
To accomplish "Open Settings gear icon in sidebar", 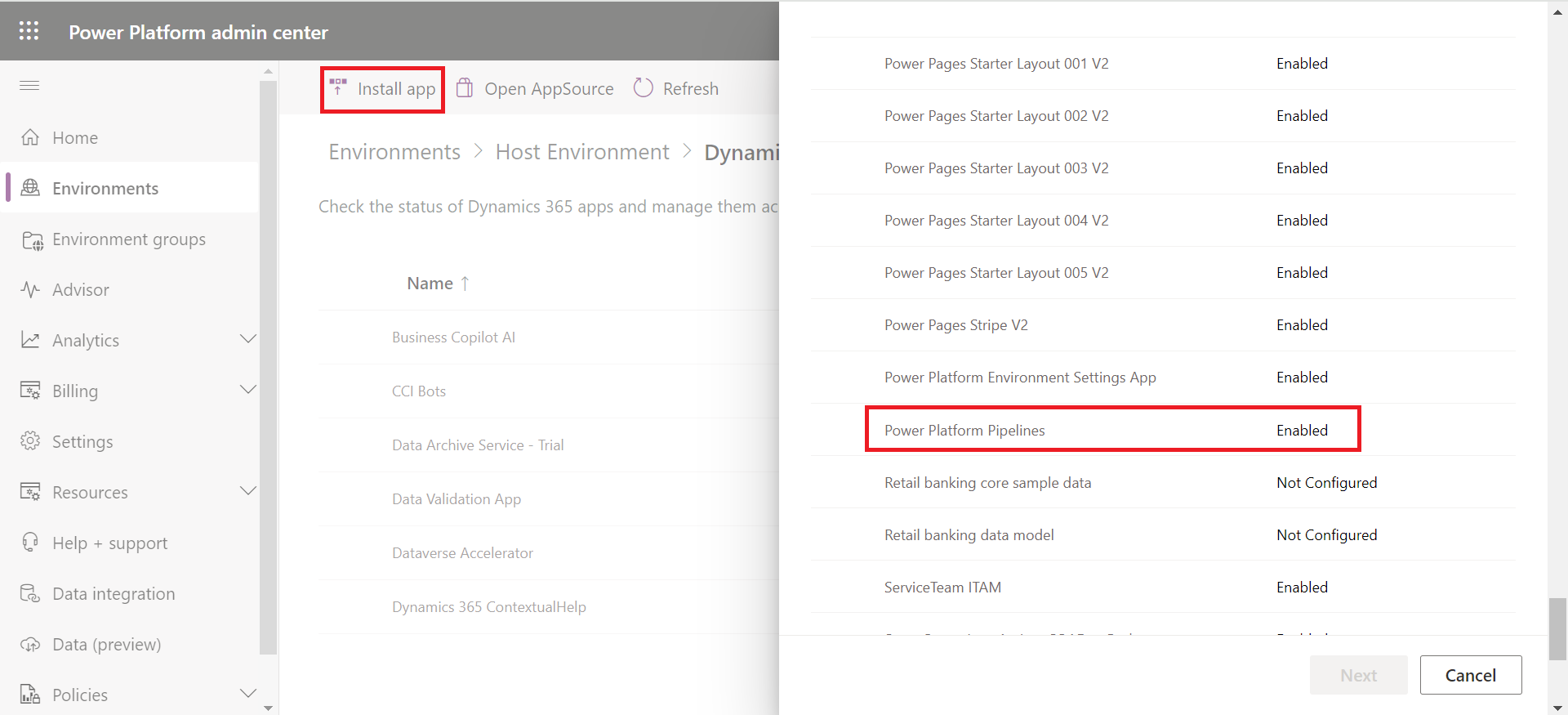I will [x=30, y=441].
